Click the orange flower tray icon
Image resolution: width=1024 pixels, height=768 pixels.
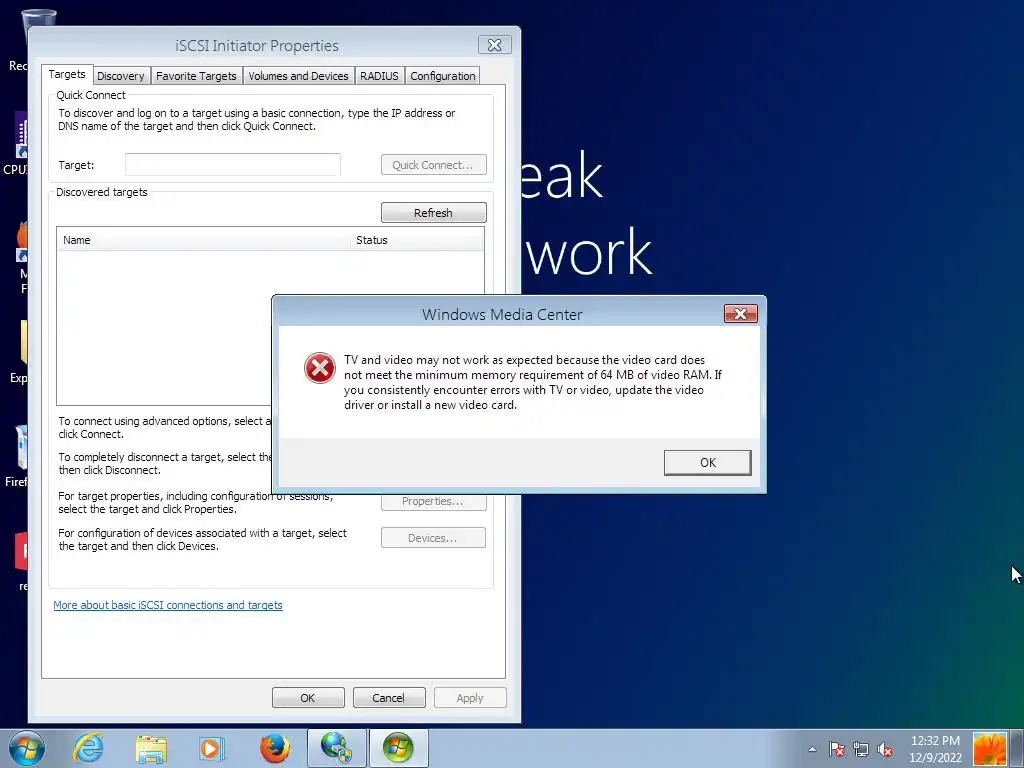click(989, 749)
